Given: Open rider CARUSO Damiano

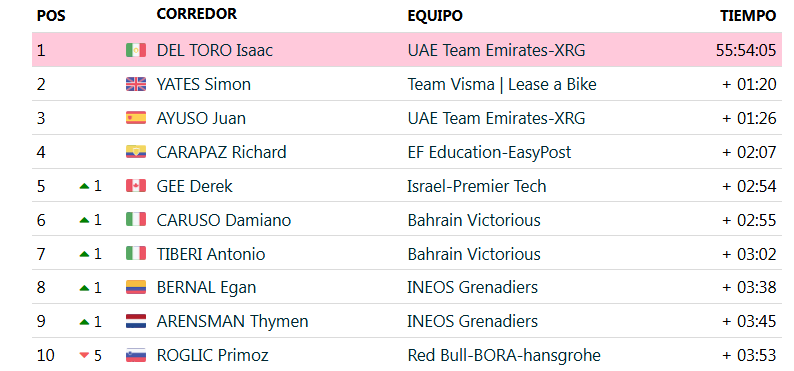Looking at the screenshot, I should click(x=224, y=220).
